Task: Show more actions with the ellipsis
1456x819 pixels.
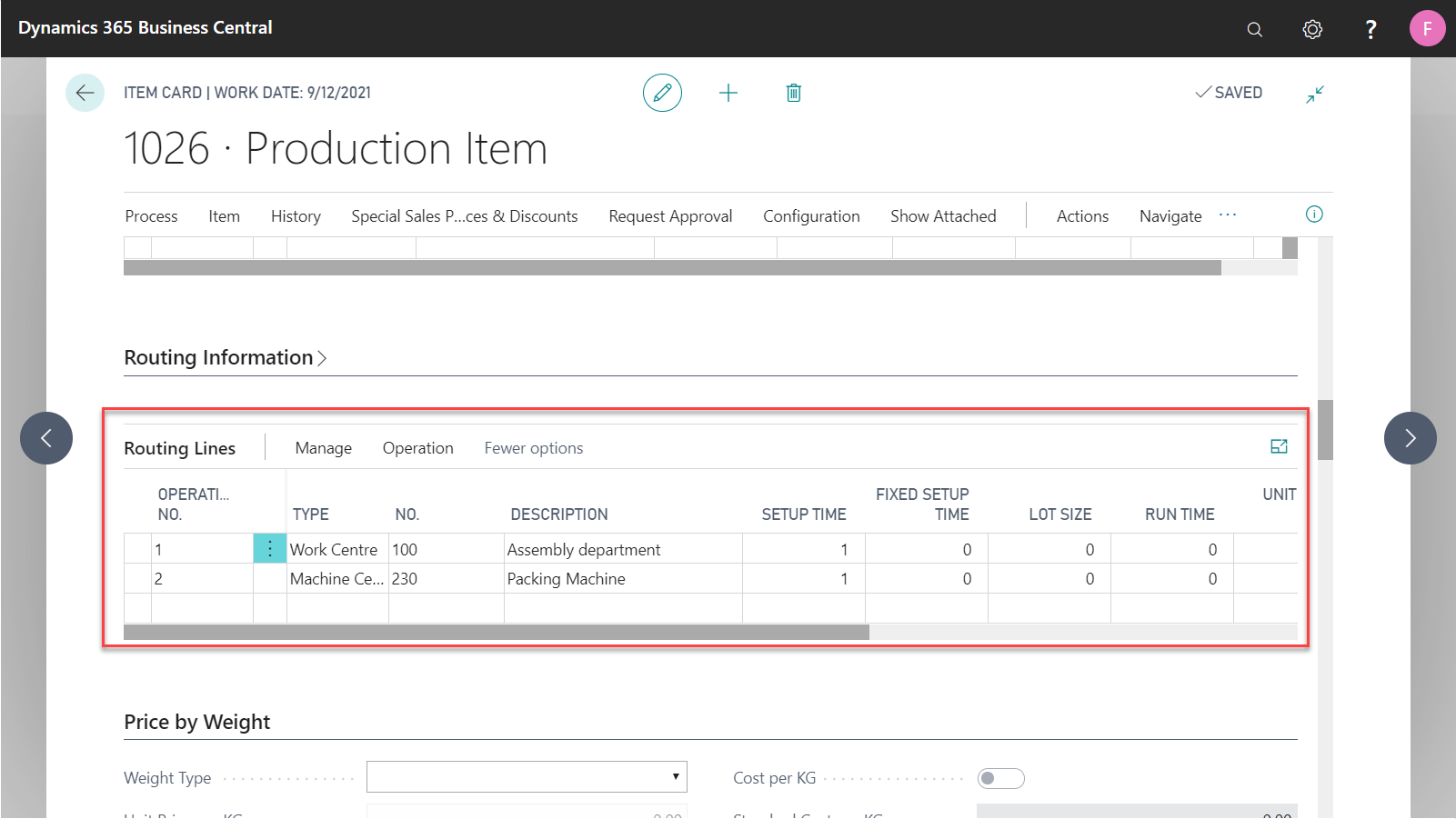Action: point(1228,215)
